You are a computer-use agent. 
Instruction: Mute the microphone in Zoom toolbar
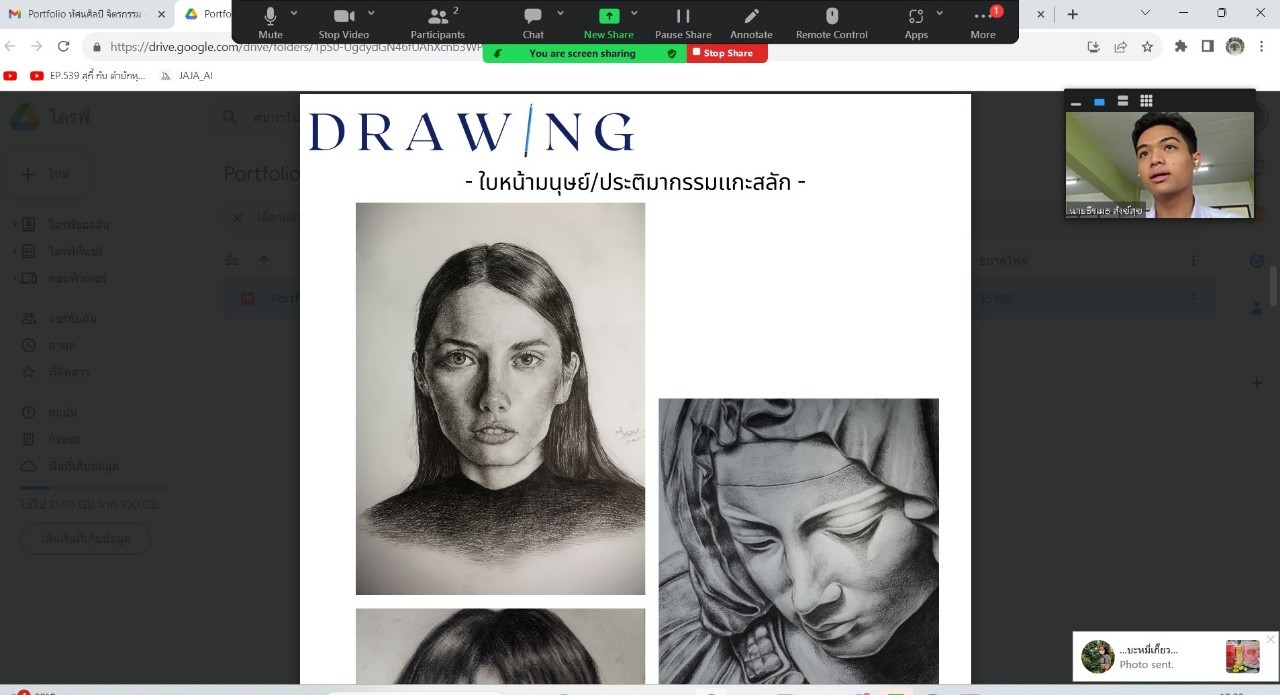(270, 22)
